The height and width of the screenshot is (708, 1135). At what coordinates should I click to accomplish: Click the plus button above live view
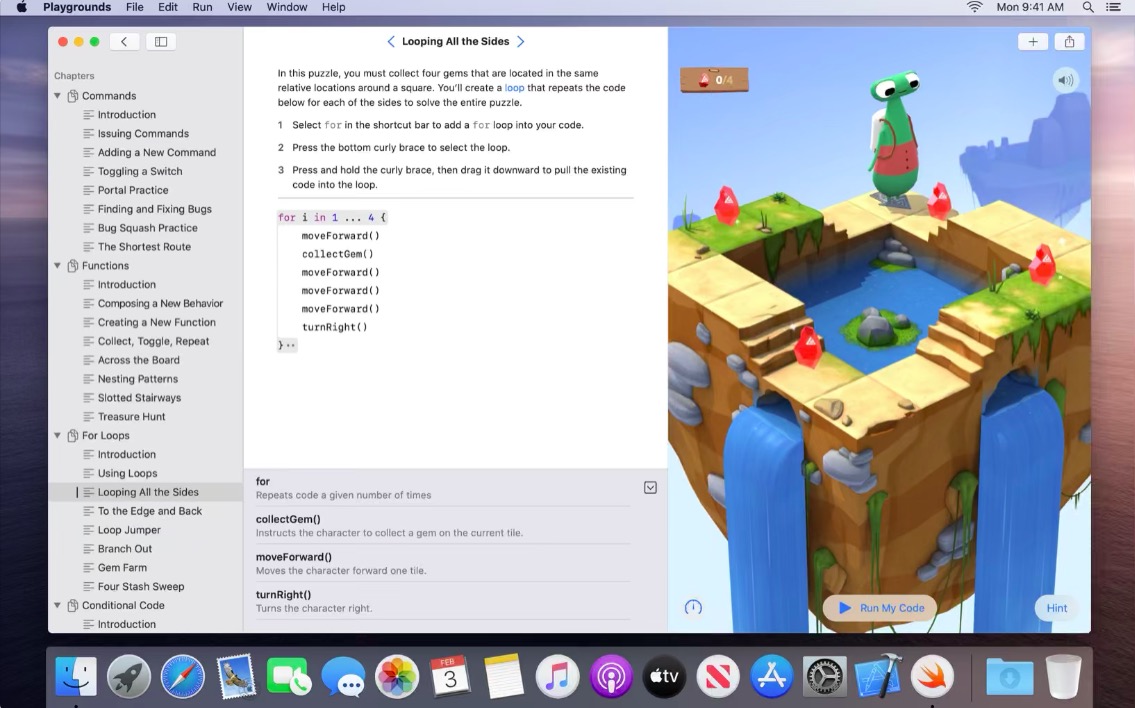click(1033, 41)
